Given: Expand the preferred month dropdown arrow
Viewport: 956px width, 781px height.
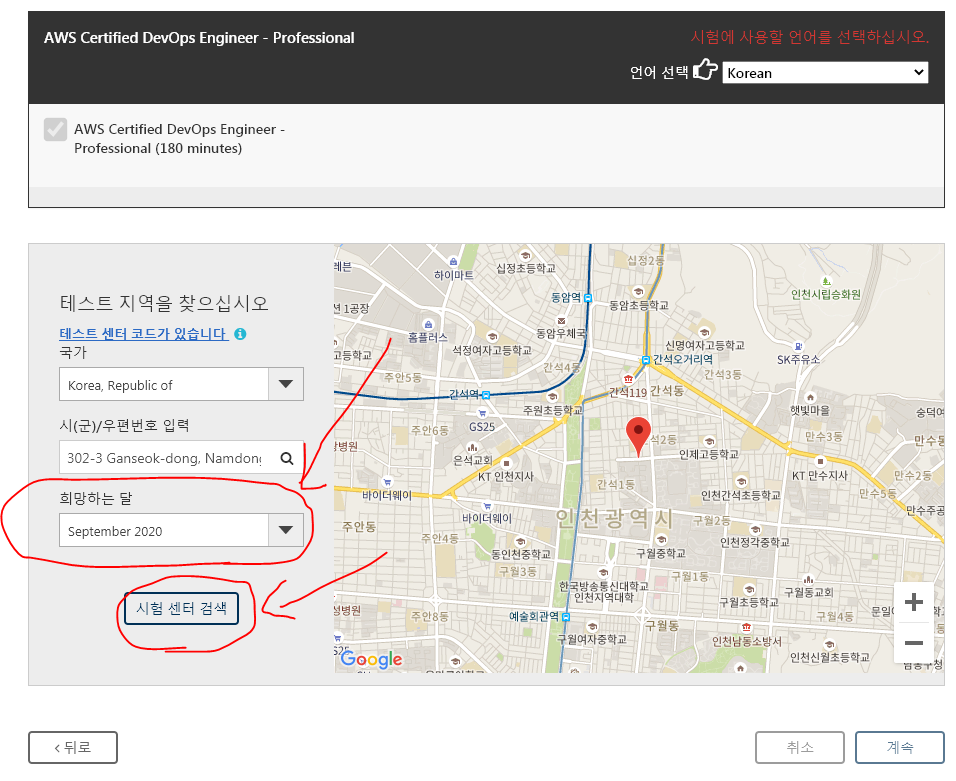Looking at the screenshot, I should coord(285,530).
